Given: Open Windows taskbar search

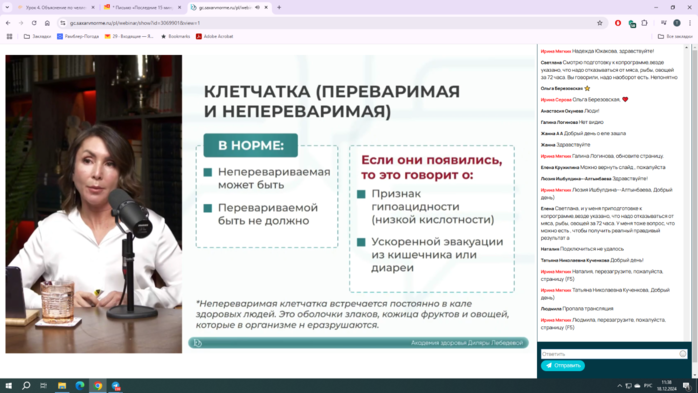Looking at the screenshot, I should click(x=26, y=386).
